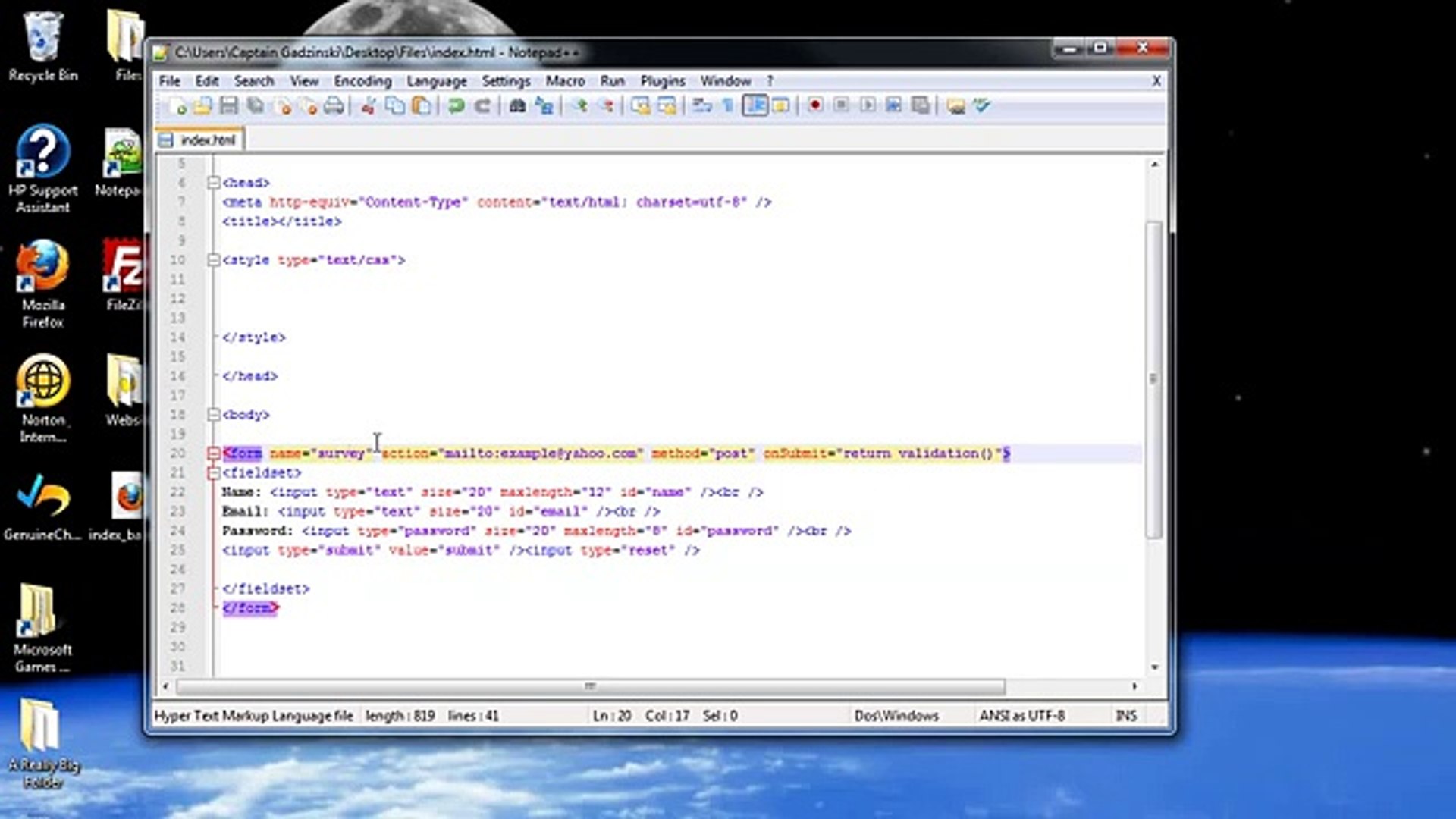The width and height of the screenshot is (1456, 819).
Task: Click the spell-check checkmark toolbar icon
Action: point(982,106)
